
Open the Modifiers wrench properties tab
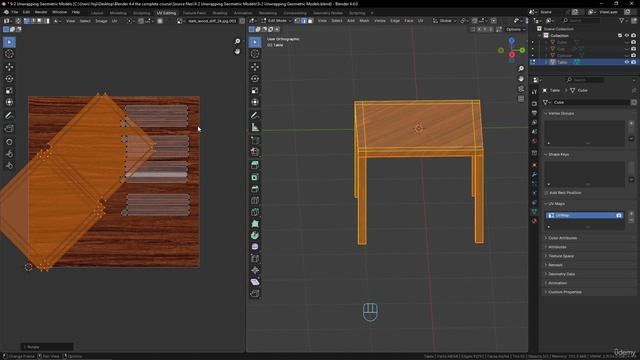[x=534, y=175]
